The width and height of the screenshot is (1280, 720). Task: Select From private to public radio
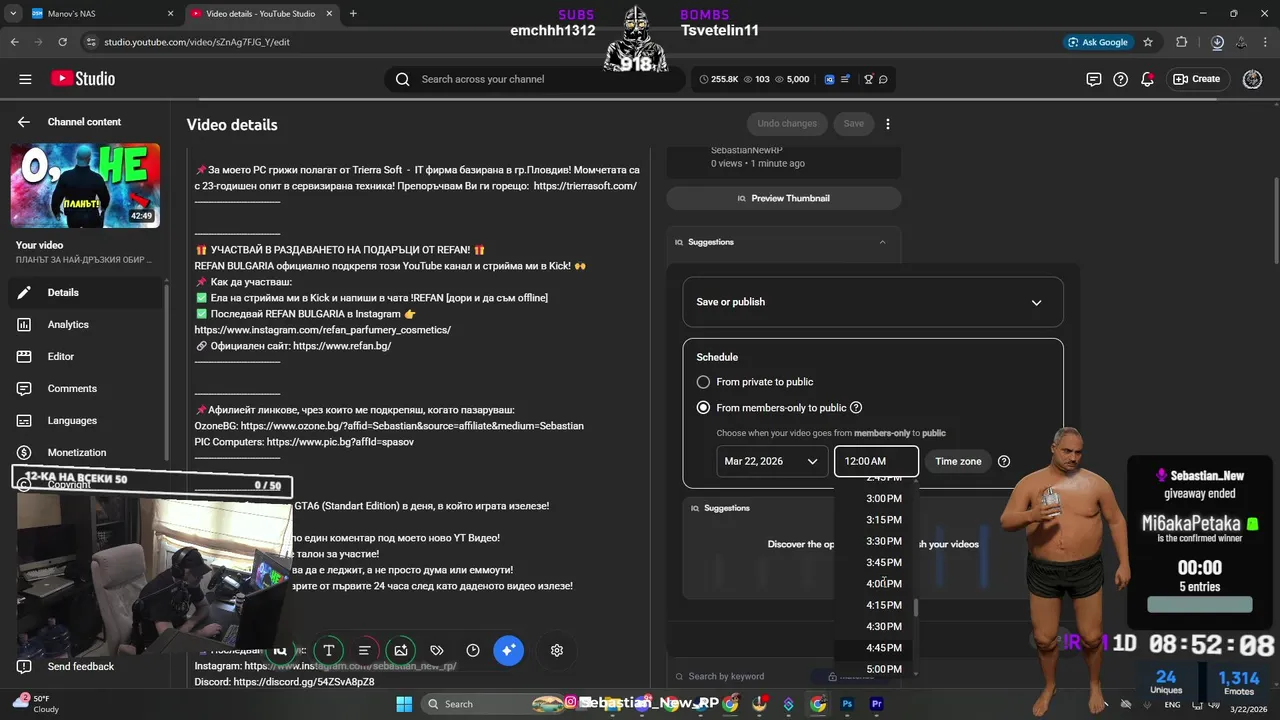[703, 382]
